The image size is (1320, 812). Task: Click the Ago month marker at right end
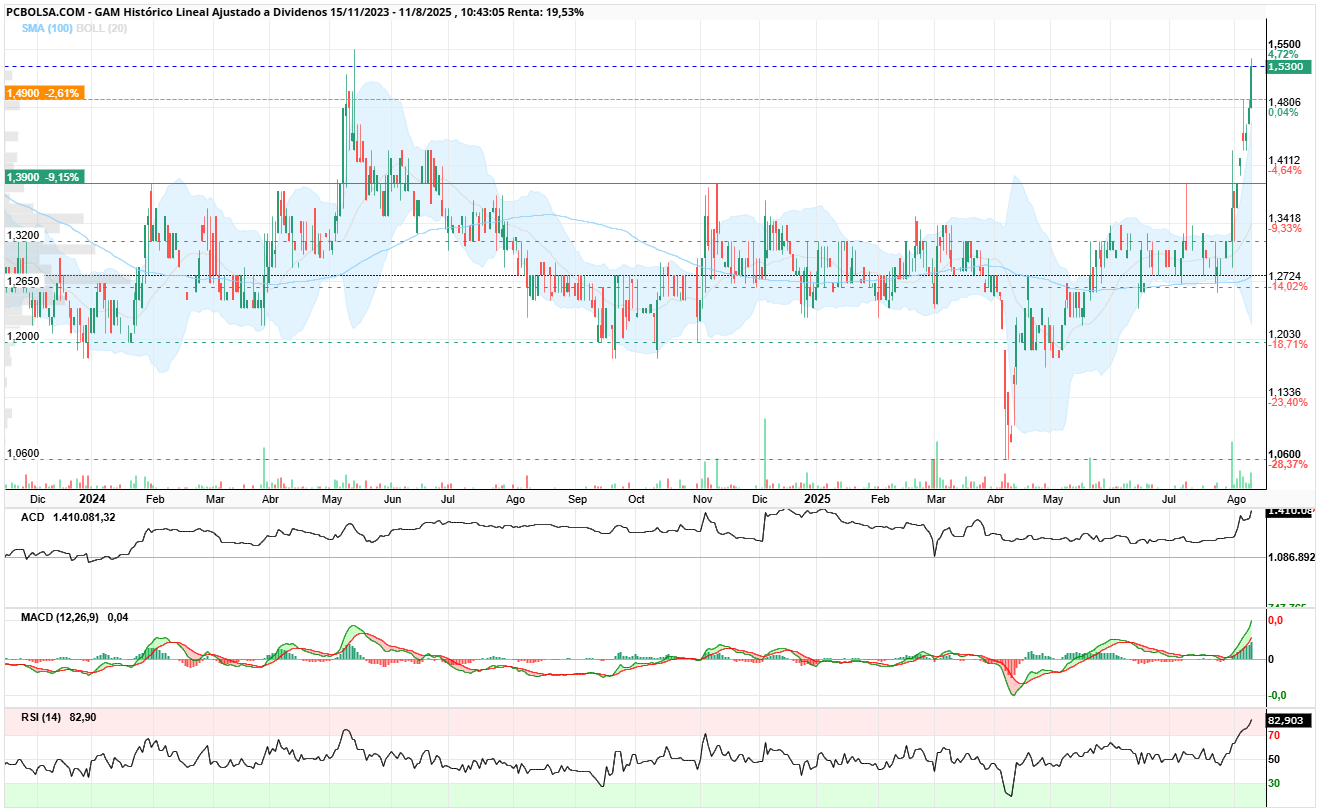(x=1236, y=498)
